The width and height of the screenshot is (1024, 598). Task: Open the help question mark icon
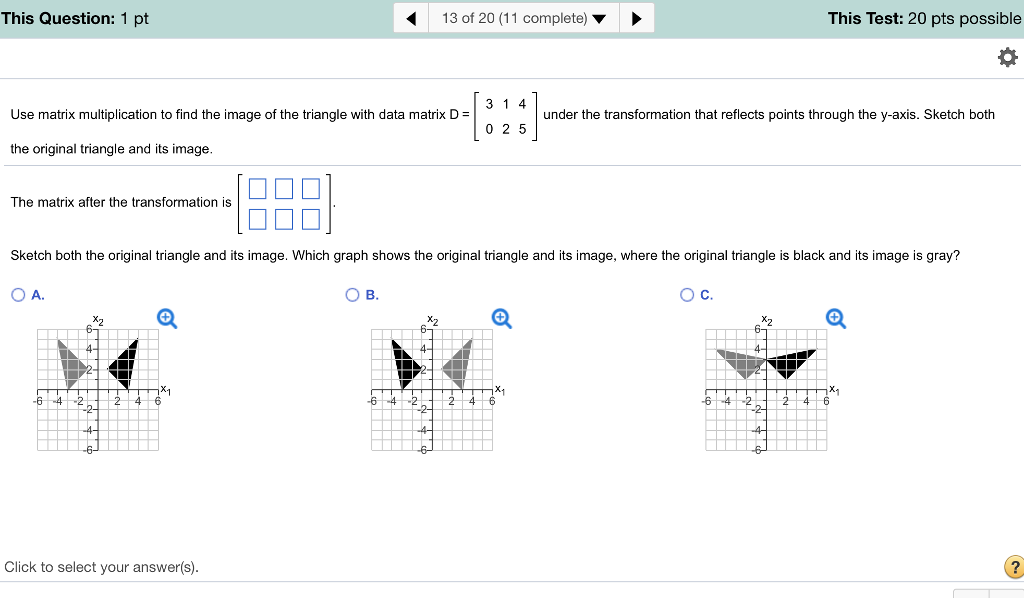tap(1013, 567)
